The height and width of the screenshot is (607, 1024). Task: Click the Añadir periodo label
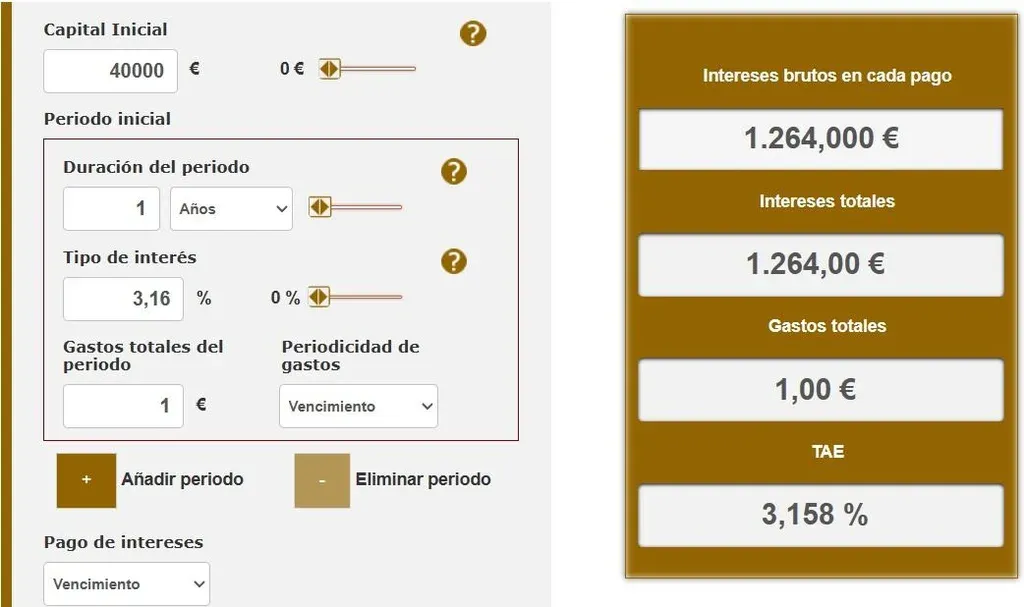pyautogui.click(x=182, y=479)
